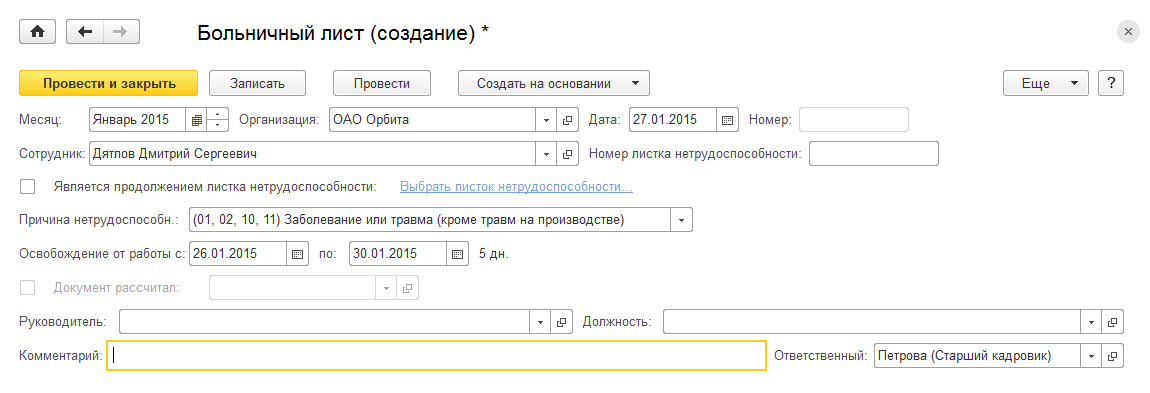1150x393 pixels.
Task: Click the Провести и закрыть button
Action: (109, 83)
